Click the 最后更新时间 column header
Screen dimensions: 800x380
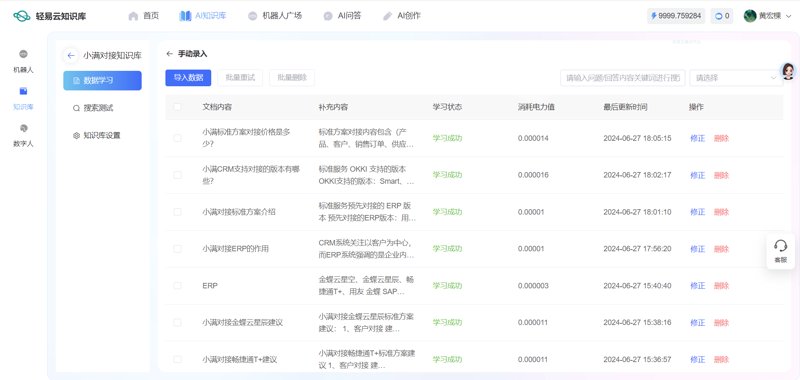tap(625, 107)
